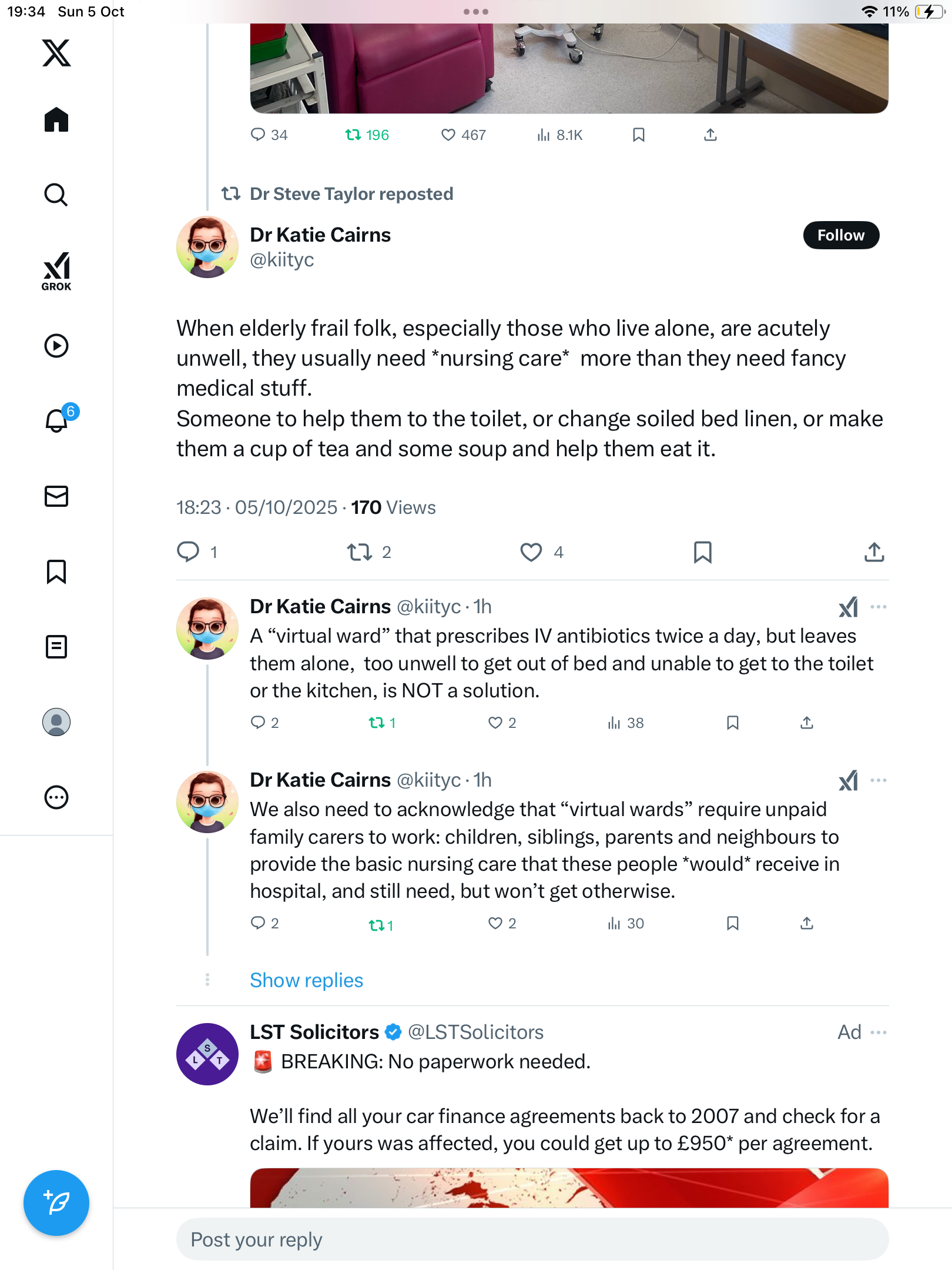Repost the main post with 2 reposts
Viewport: 952px width, 1270px height.
[359, 552]
